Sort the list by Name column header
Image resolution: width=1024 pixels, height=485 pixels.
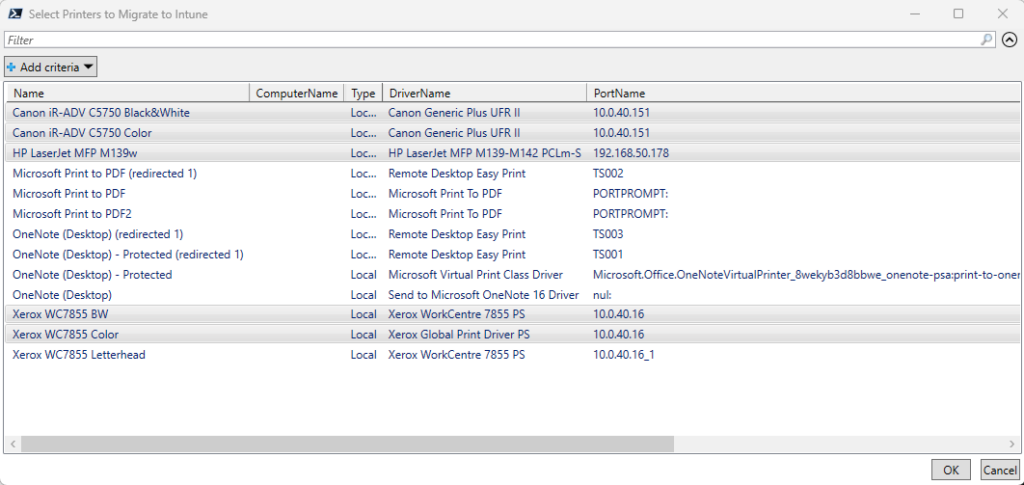[x=127, y=93]
